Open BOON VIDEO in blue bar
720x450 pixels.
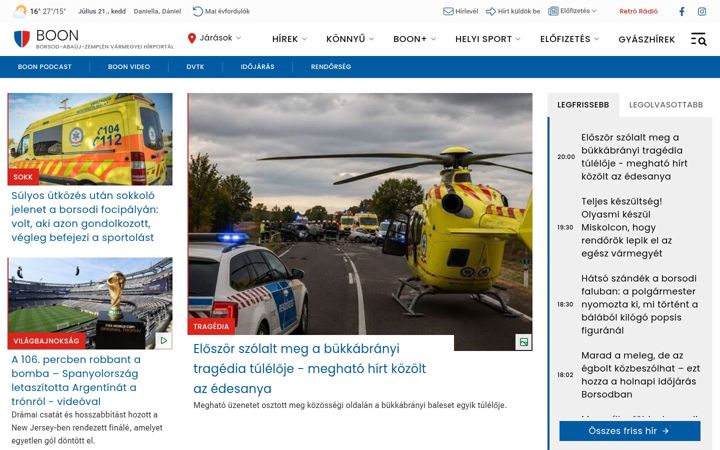click(x=129, y=67)
